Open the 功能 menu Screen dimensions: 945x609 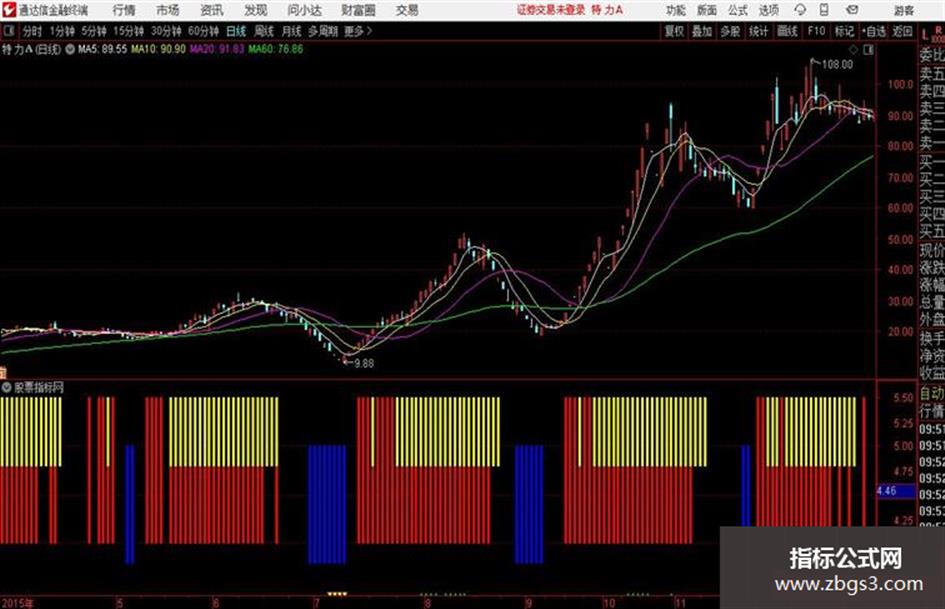[676, 10]
